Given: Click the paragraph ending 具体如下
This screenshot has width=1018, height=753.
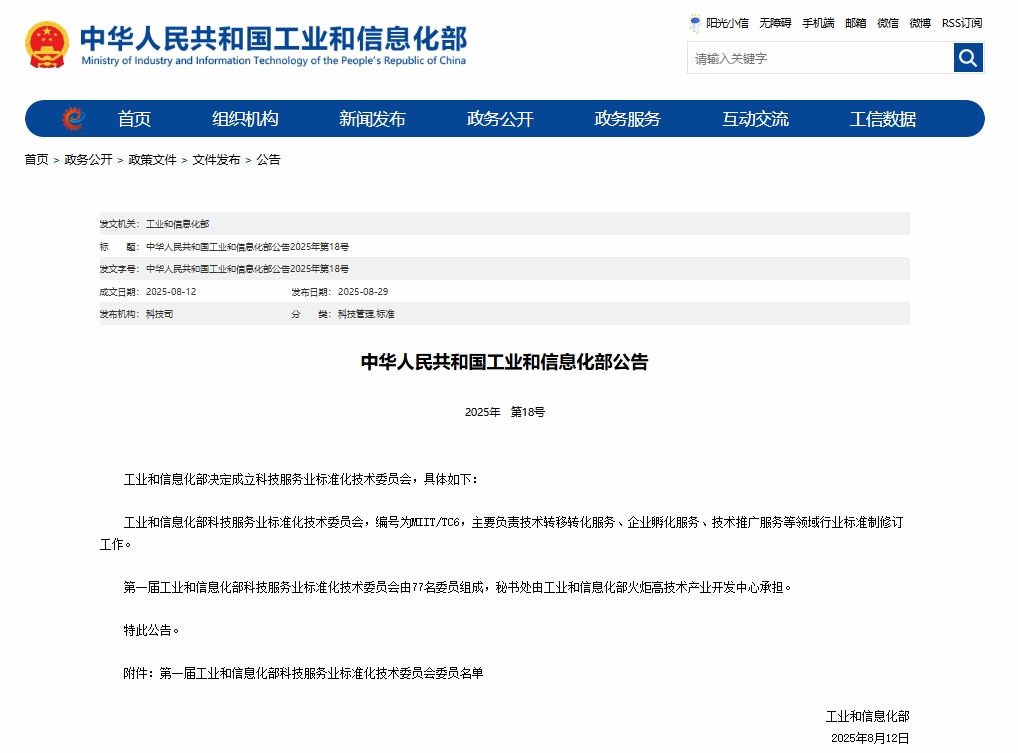Looking at the screenshot, I should (301, 480).
